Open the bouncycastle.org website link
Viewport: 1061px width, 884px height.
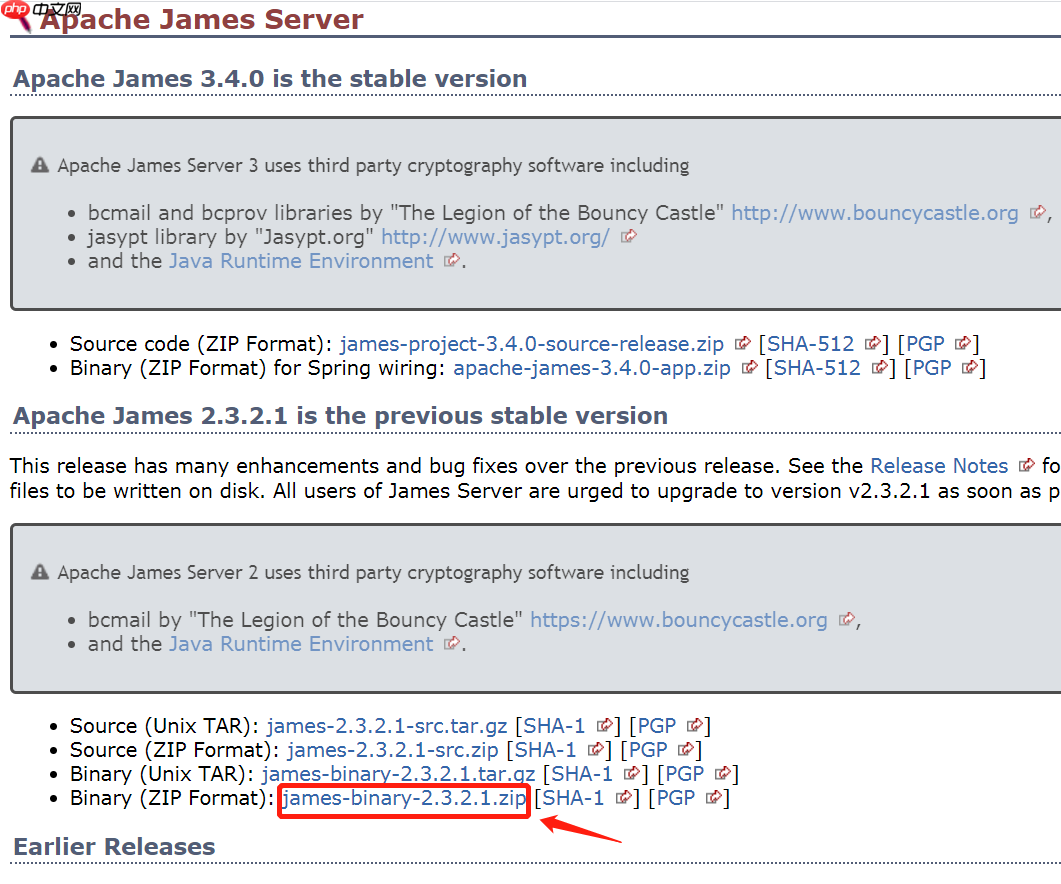pos(875,212)
